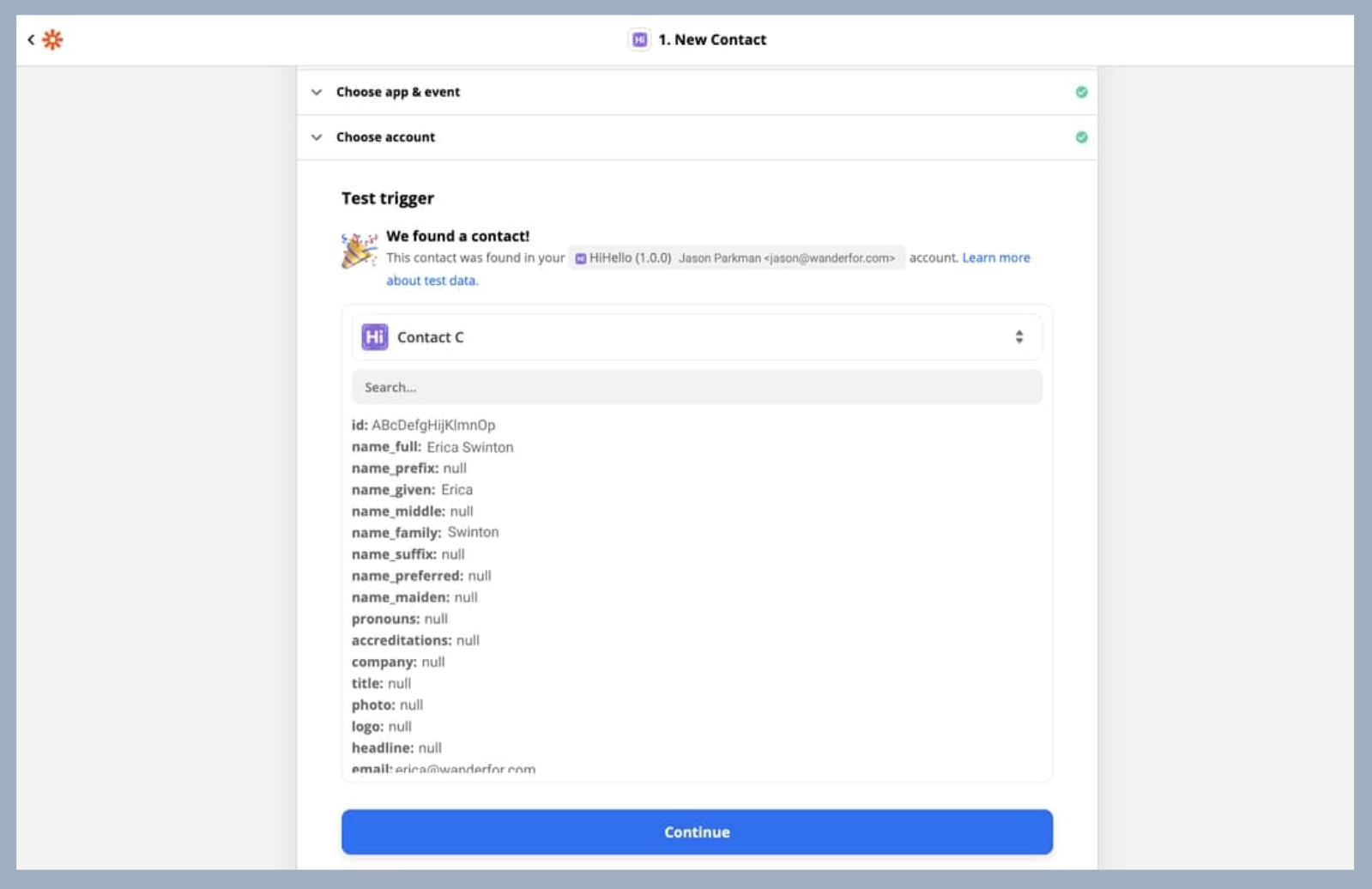Select the photo: null row
Viewport: 1372px width, 889px height.
point(387,705)
